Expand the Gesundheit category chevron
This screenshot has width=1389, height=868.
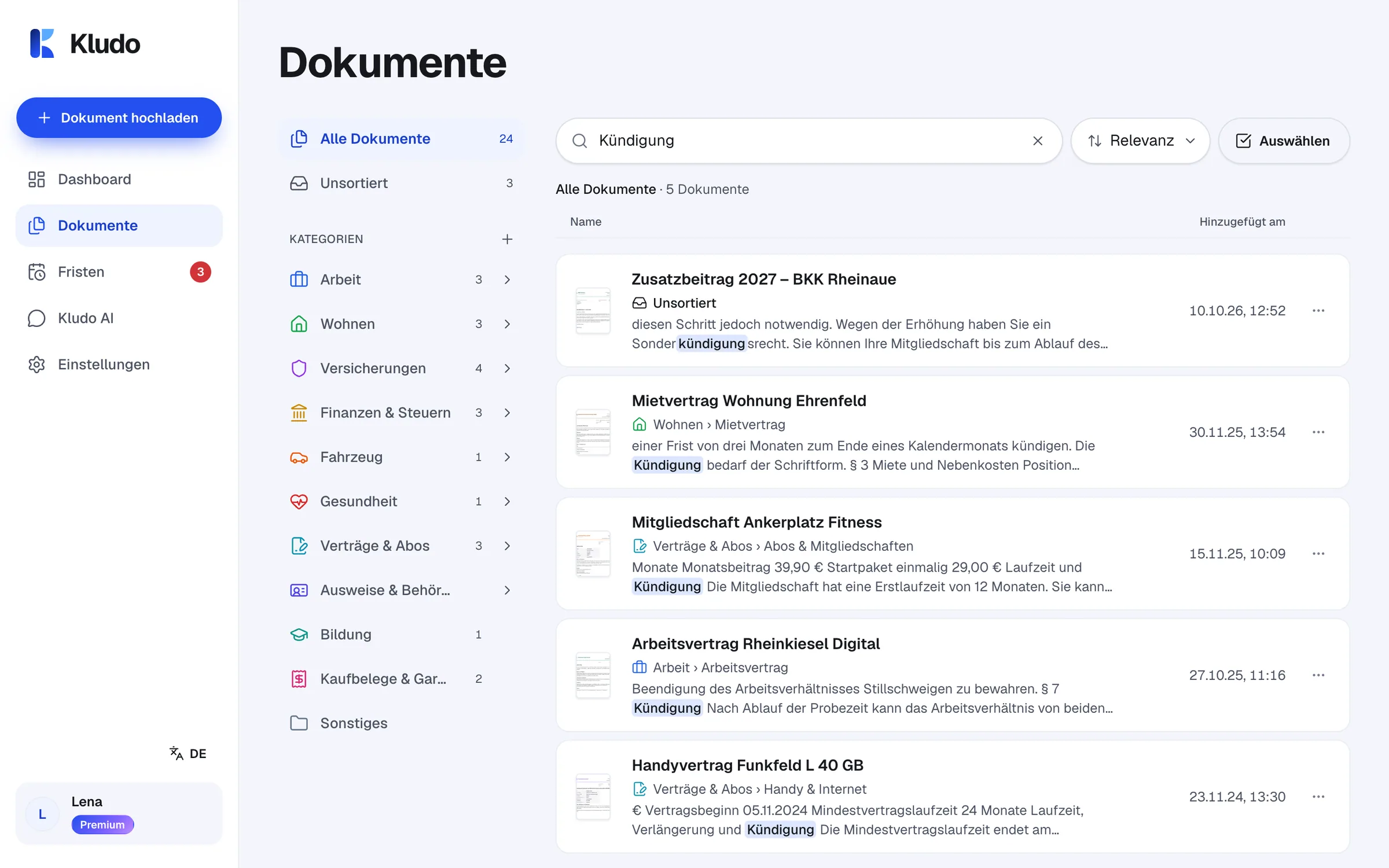(x=507, y=502)
